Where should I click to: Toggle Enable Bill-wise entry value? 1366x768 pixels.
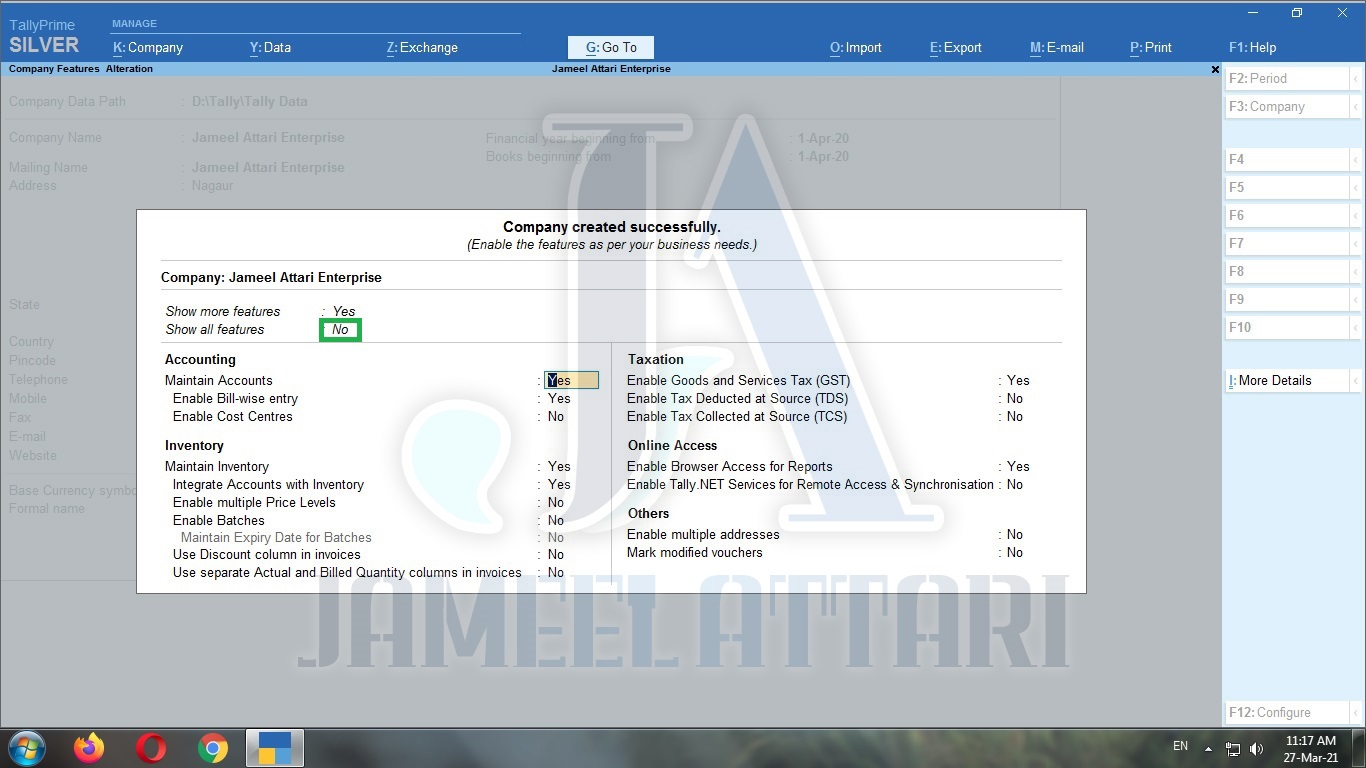pos(559,398)
